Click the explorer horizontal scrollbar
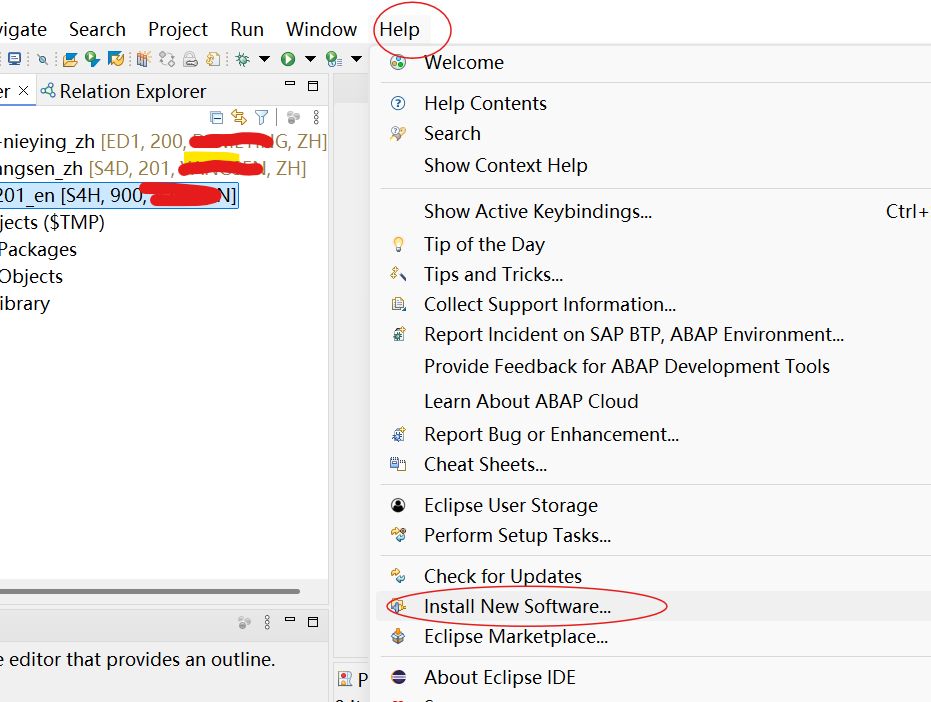This screenshot has height=702, width=931. pyautogui.click(x=150, y=591)
